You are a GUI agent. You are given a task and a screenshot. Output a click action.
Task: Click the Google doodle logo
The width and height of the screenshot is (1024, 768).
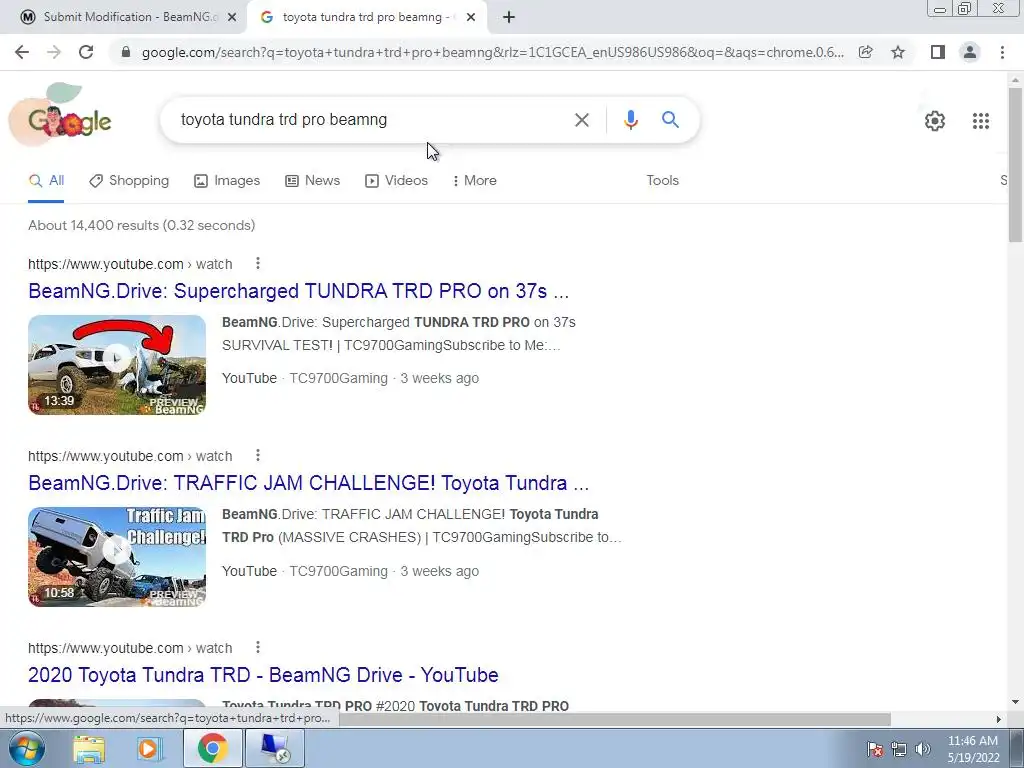click(60, 116)
